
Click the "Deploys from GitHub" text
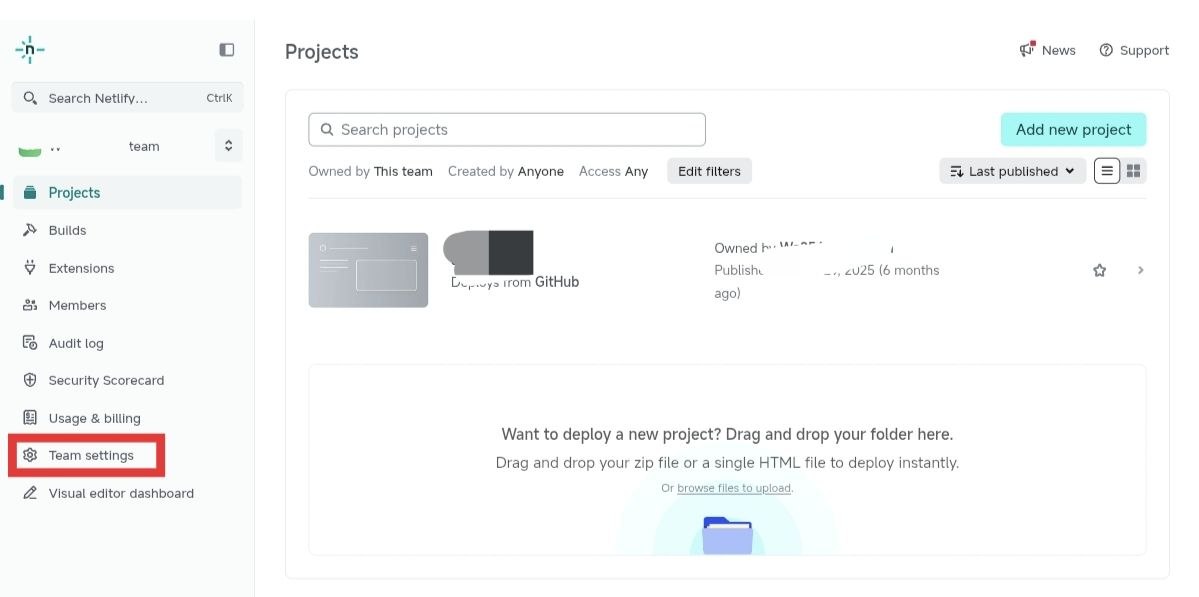(x=515, y=282)
